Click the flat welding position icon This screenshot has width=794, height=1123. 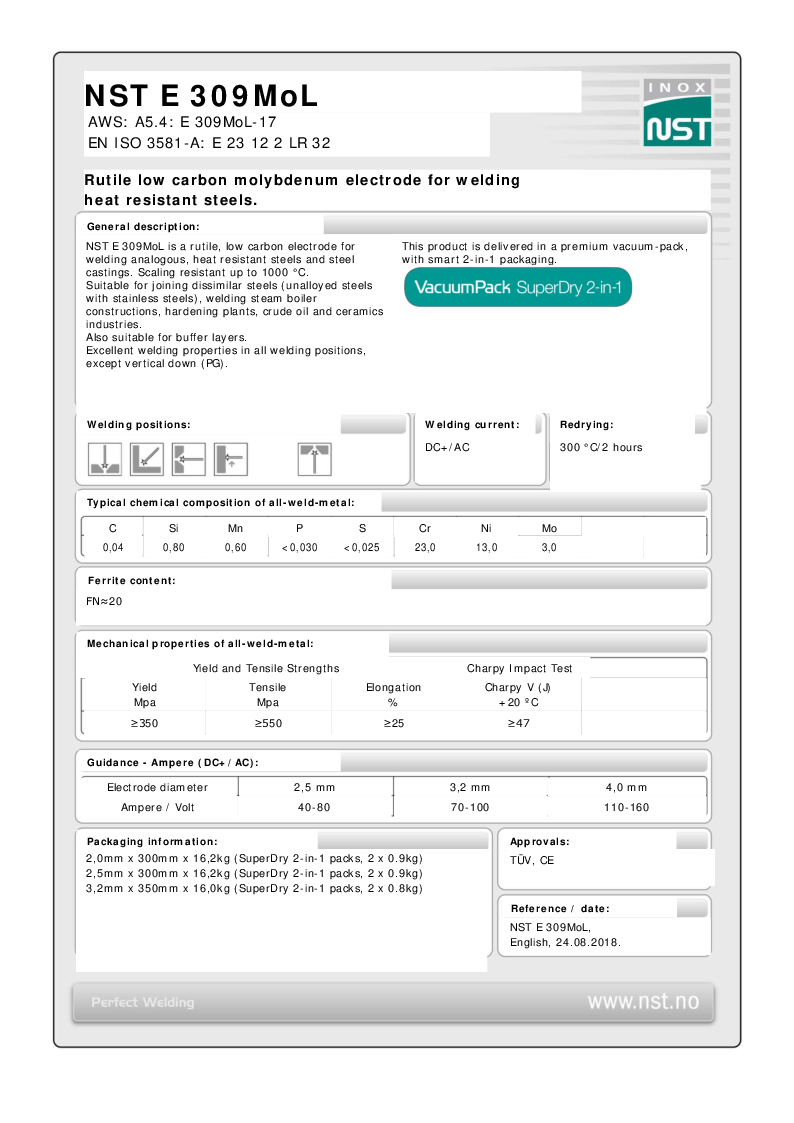(105, 459)
